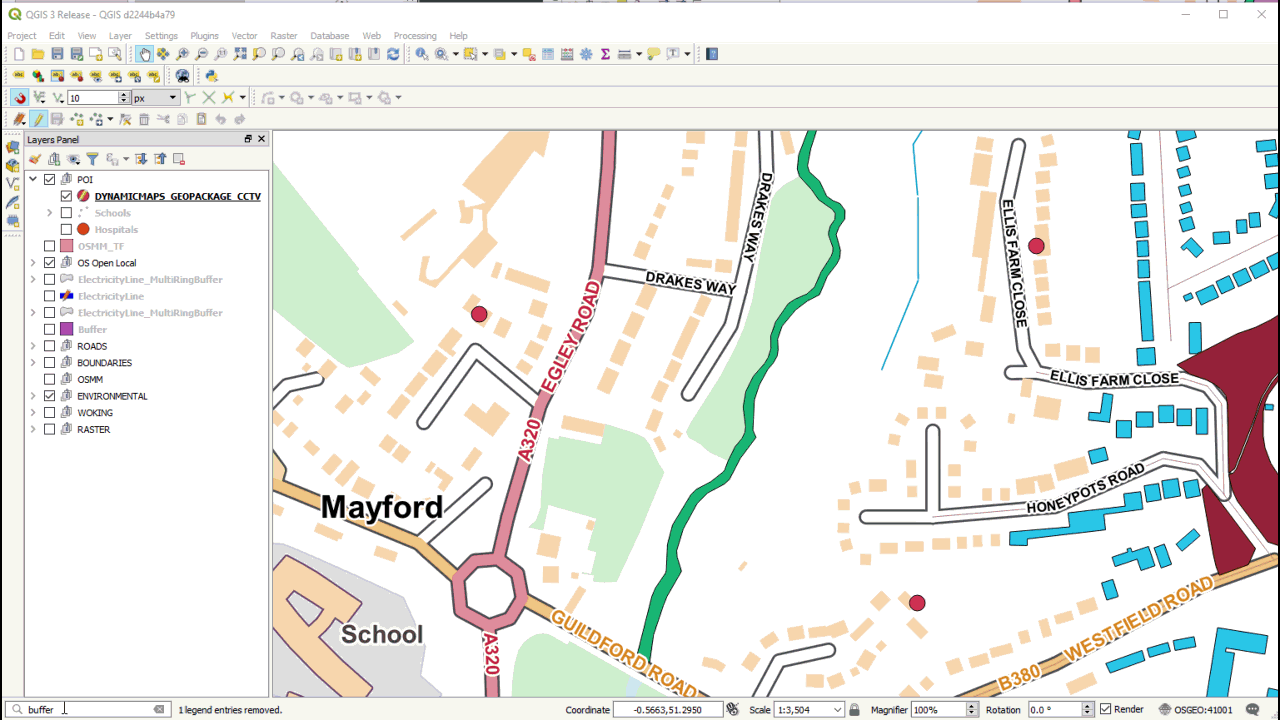The height and width of the screenshot is (720, 1280).
Task: Click the Buffer layer purple swatch
Action: click(x=67, y=329)
